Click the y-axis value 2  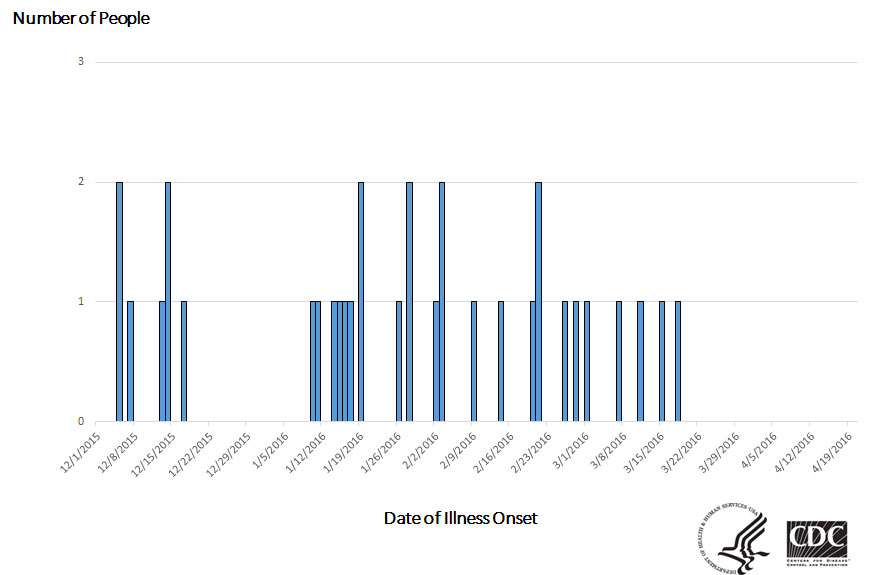coord(81,181)
